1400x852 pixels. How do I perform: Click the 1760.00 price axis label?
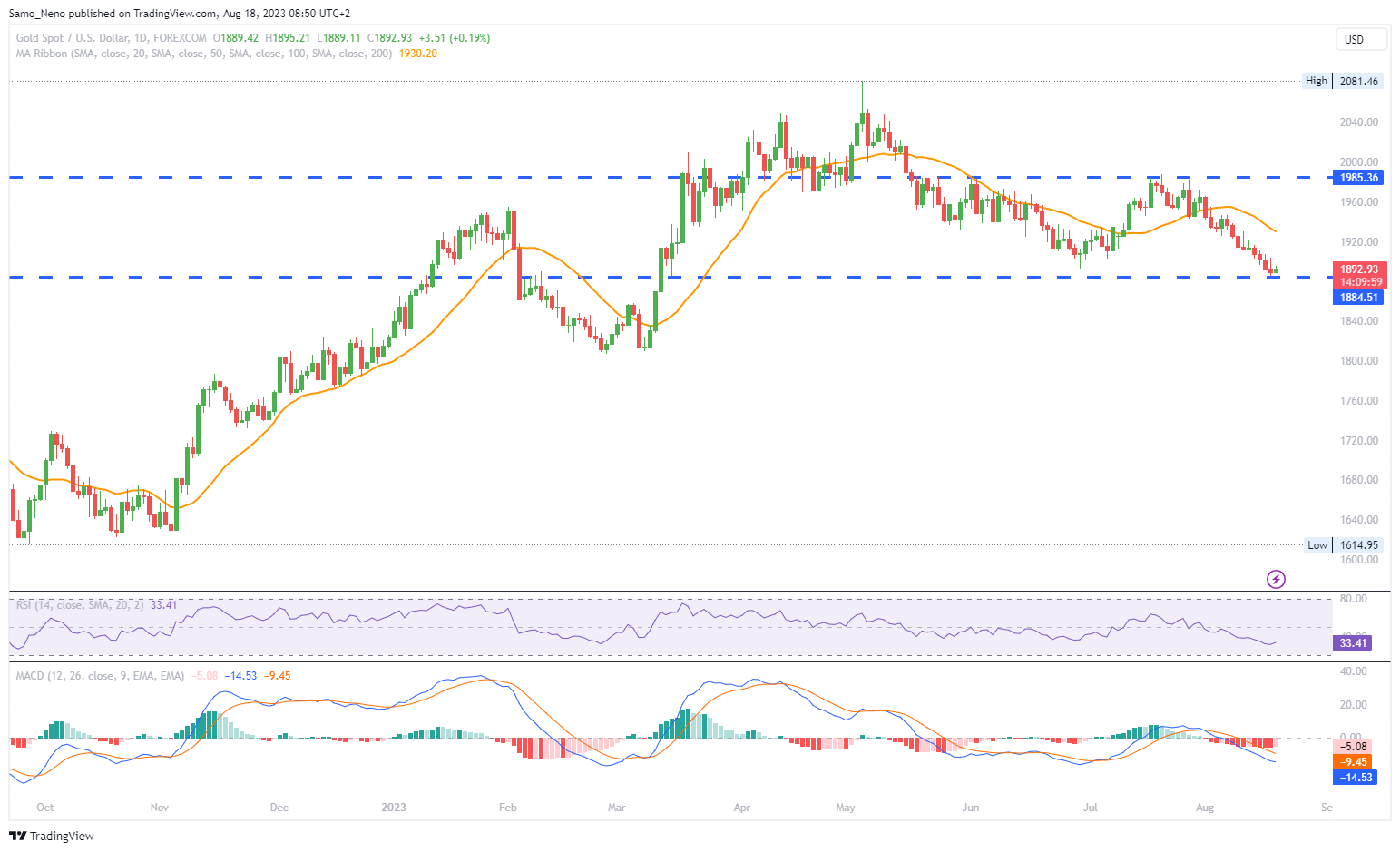click(x=1359, y=401)
